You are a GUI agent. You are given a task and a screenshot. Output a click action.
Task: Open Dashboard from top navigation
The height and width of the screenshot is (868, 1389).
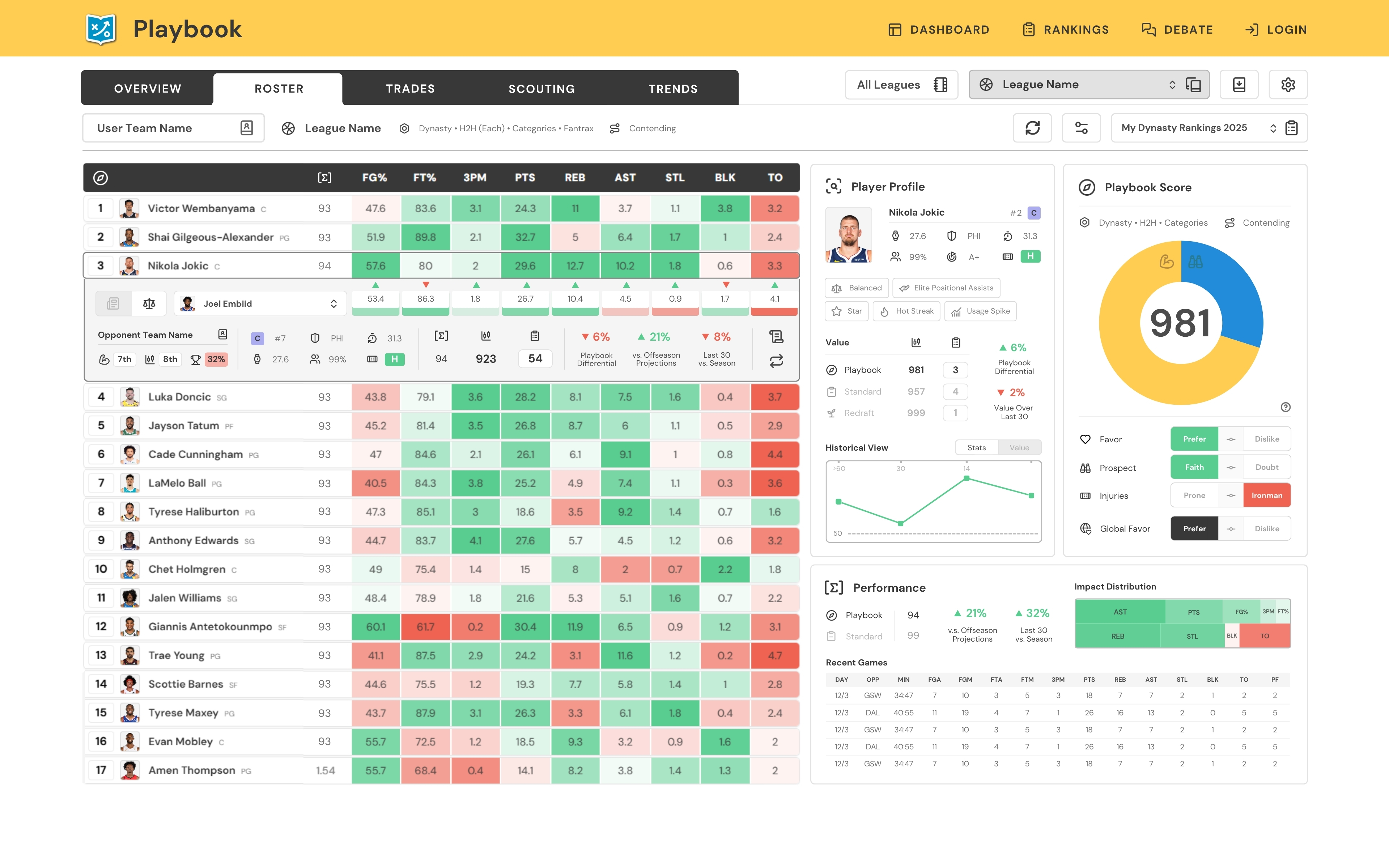pyautogui.click(x=938, y=29)
